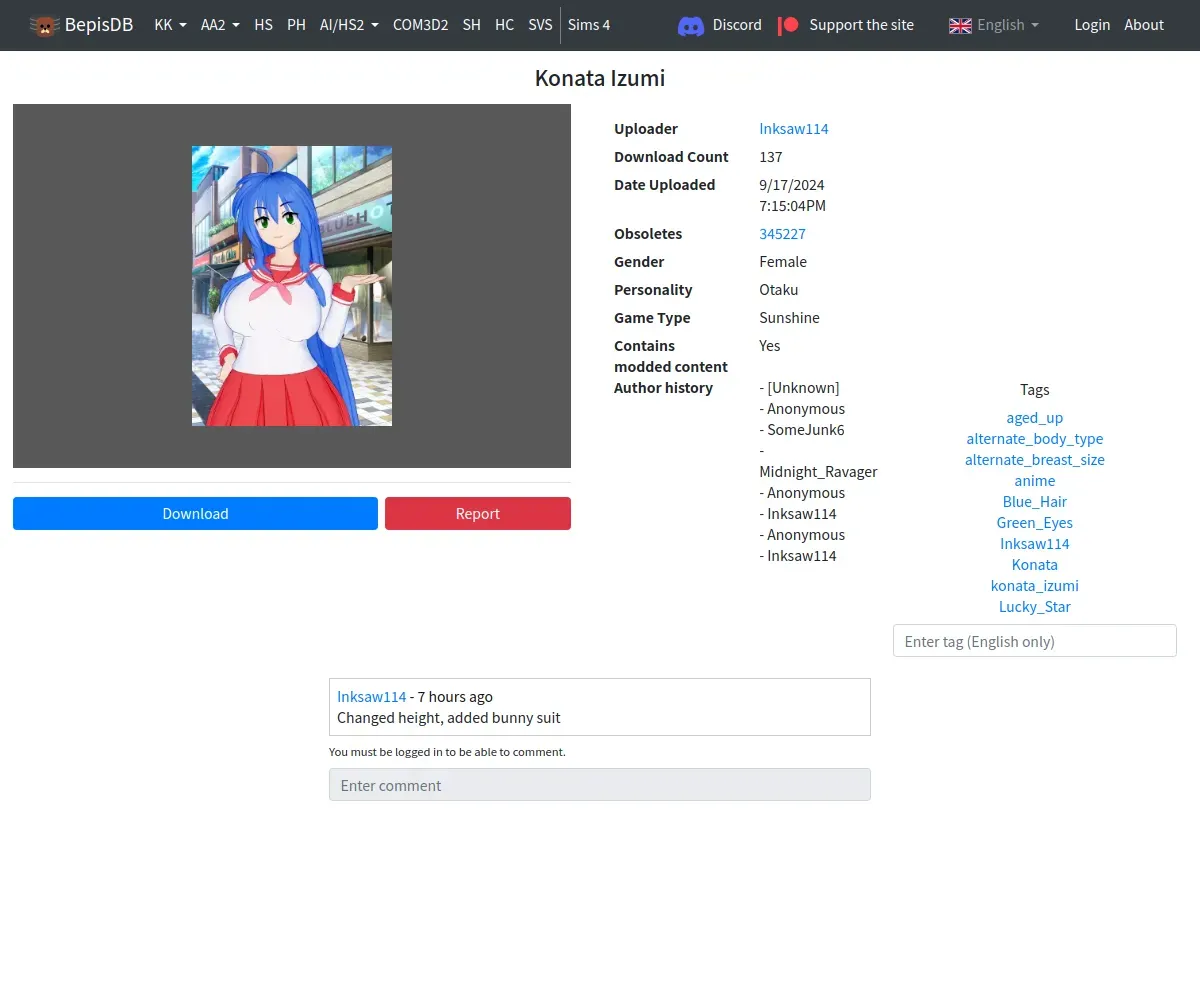Select the Inksaw114 tag
1200x1000 pixels.
[x=1035, y=544]
